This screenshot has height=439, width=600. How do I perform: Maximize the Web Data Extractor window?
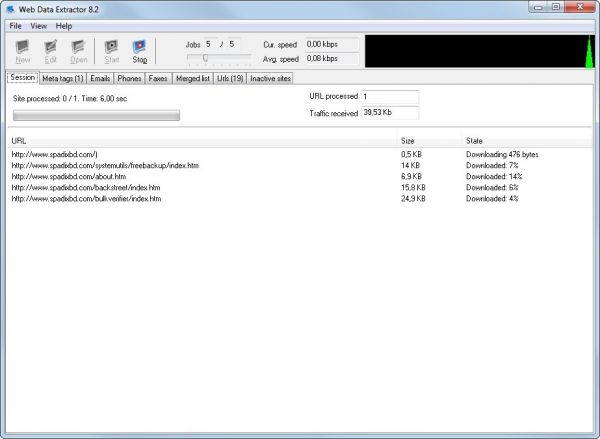556,7
